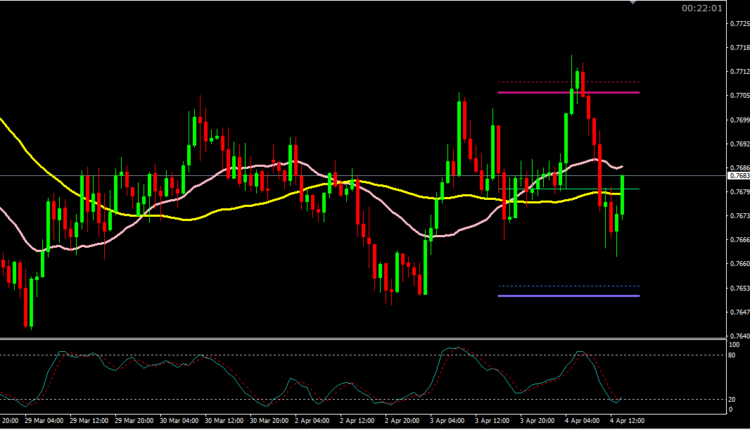Click the 80 level label of oscillator

click(733, 355)
